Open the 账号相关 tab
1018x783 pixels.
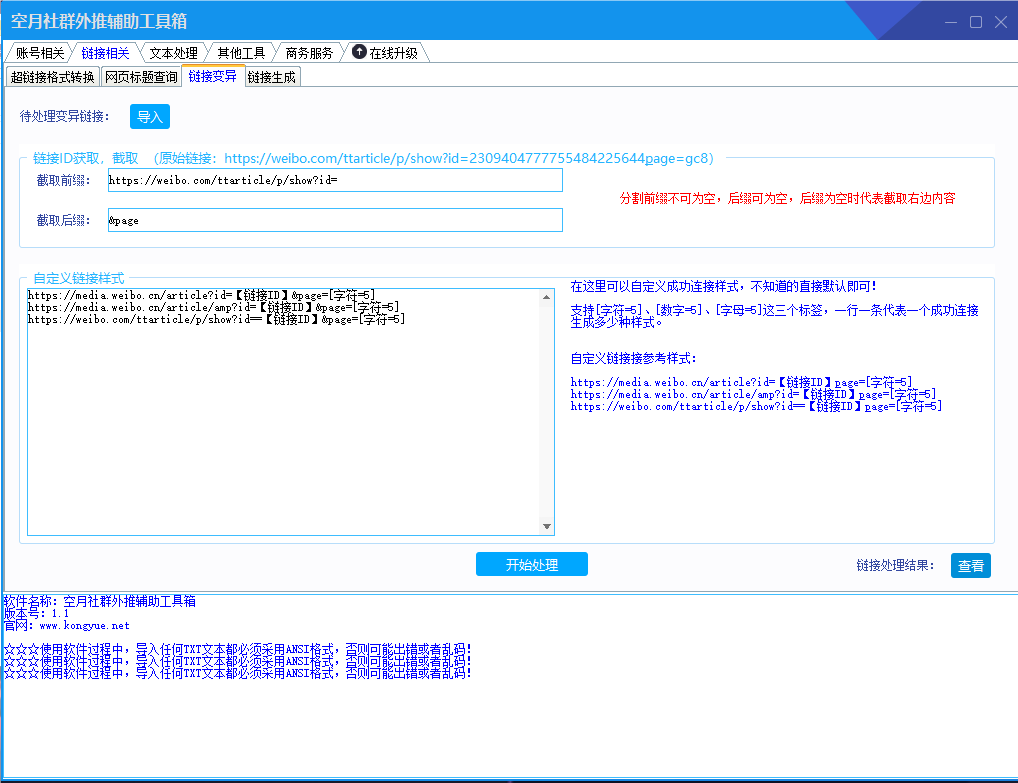(x=40, y=53)
